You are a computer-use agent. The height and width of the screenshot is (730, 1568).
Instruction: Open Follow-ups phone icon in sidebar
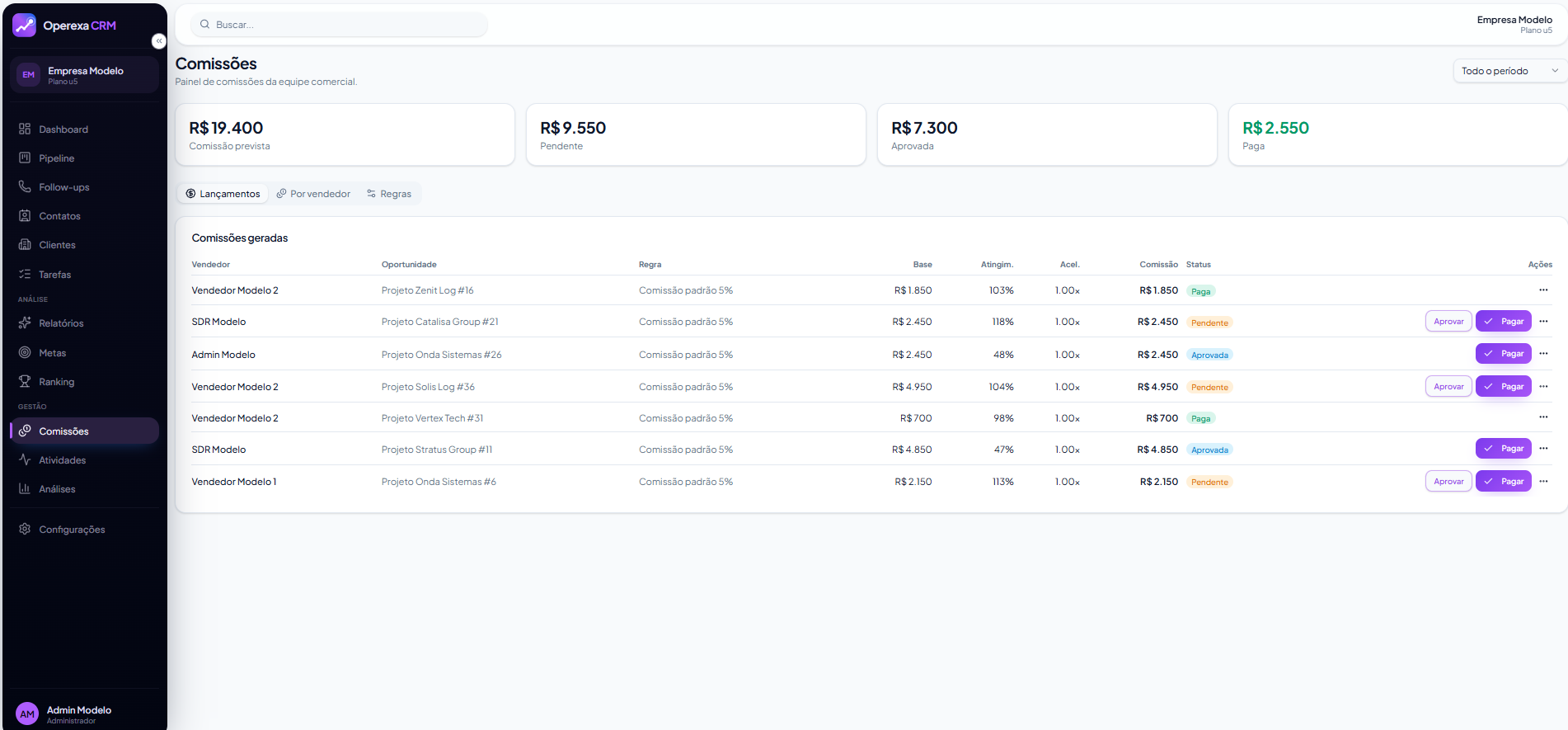(x=25, y=186)
